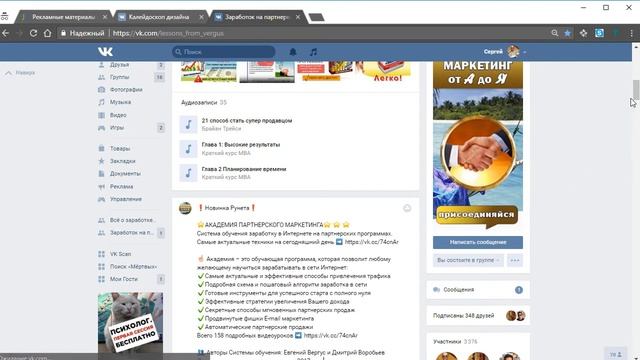The height and width of the screenshot is (360, 640).
Task: Open second vk.cc link after 158 видеоуроков
Action: click(331, 336)
